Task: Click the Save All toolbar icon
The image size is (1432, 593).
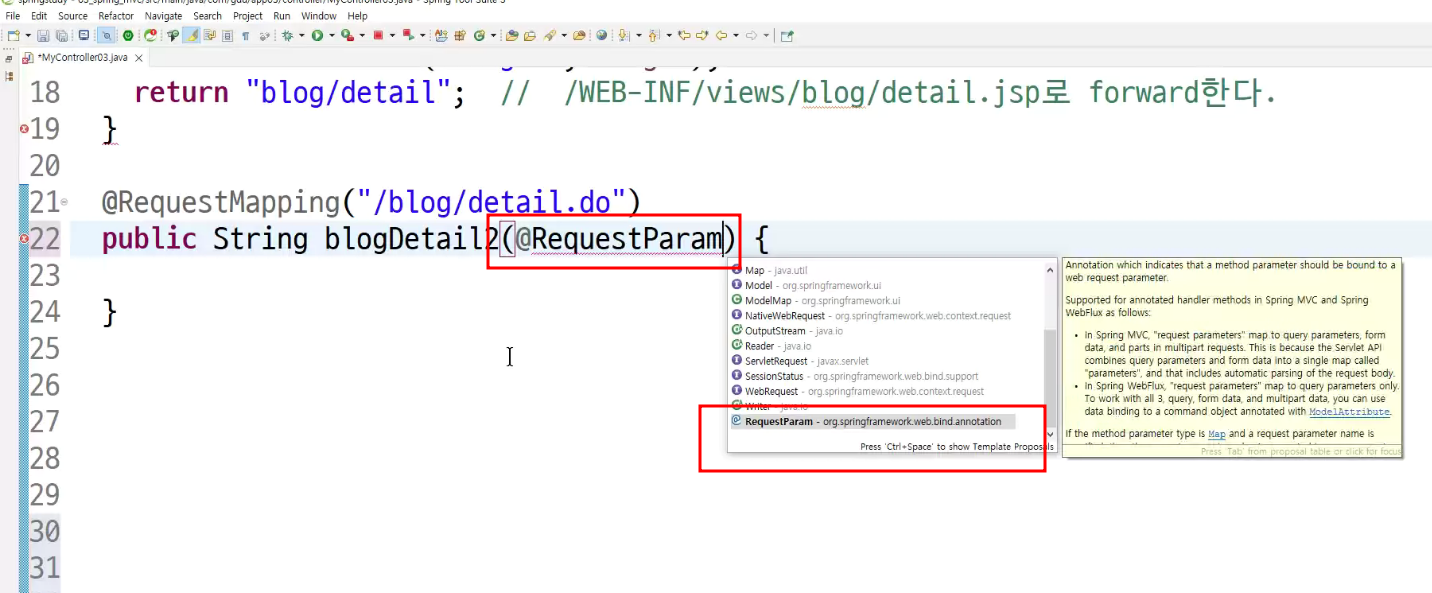Action: [x=61, y=35]
